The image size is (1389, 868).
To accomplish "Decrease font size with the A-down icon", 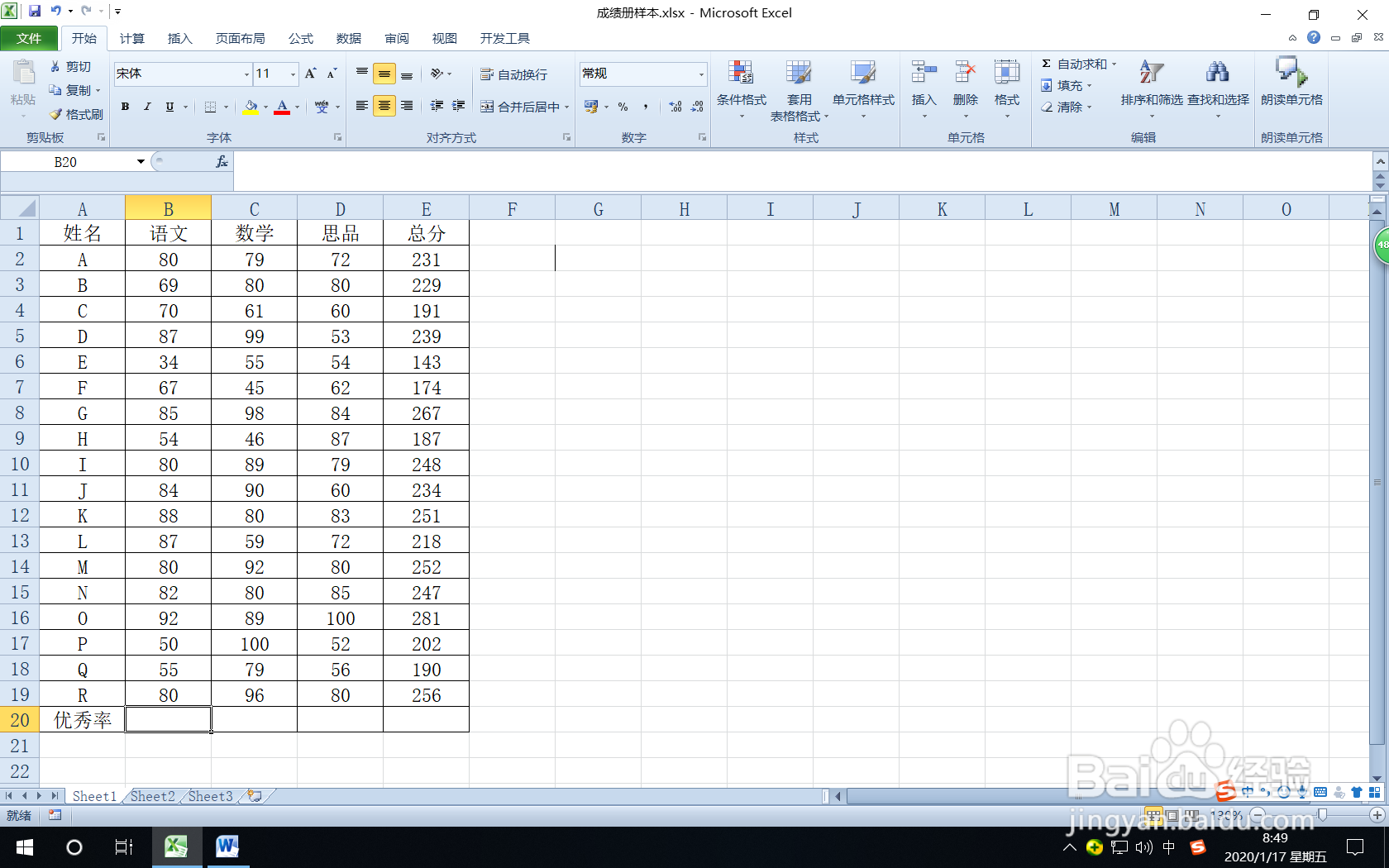I will [x=332, y=74].
